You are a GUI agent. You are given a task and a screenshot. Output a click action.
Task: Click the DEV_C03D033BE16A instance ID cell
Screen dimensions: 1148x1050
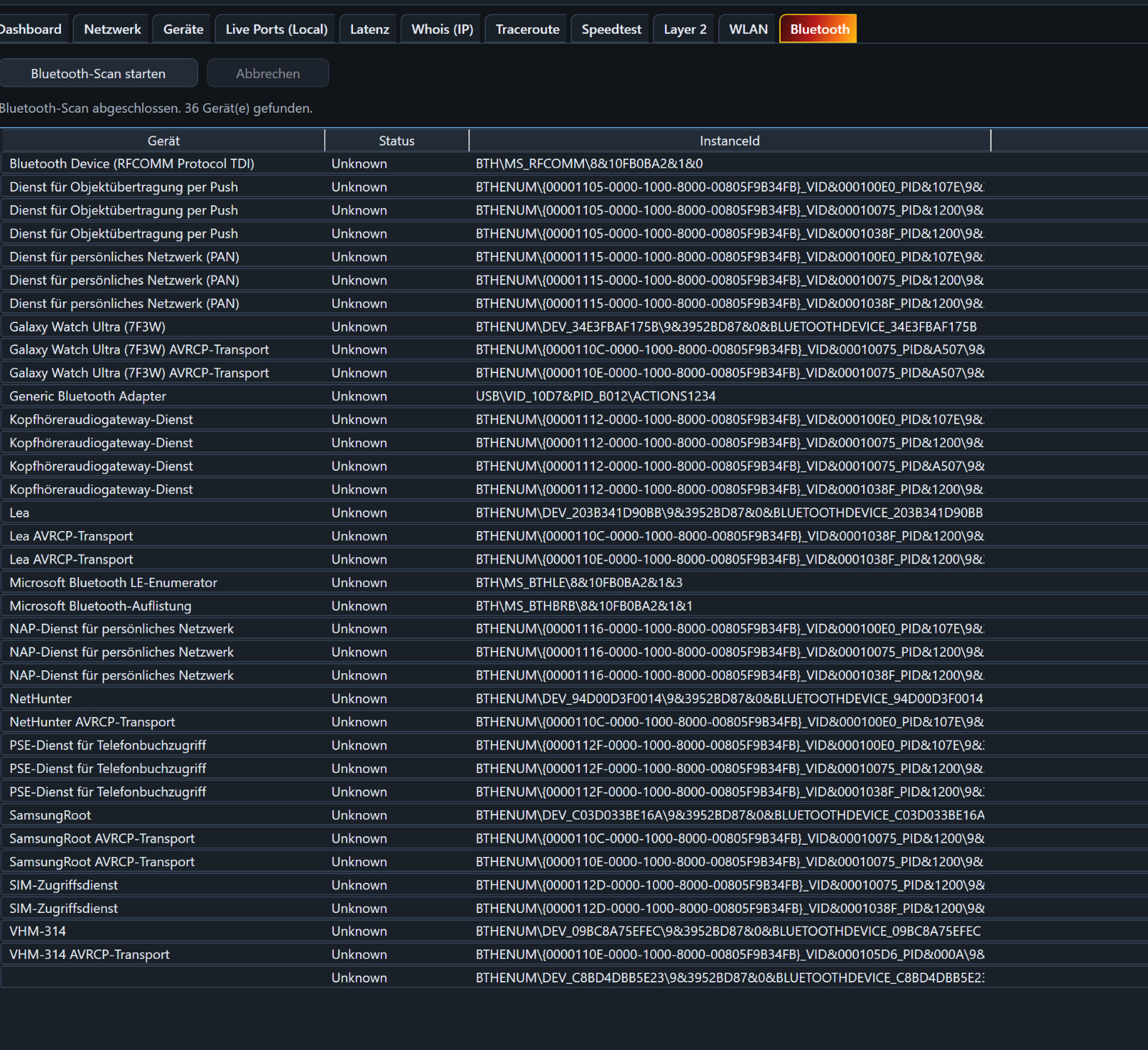[x=730, y=815]
